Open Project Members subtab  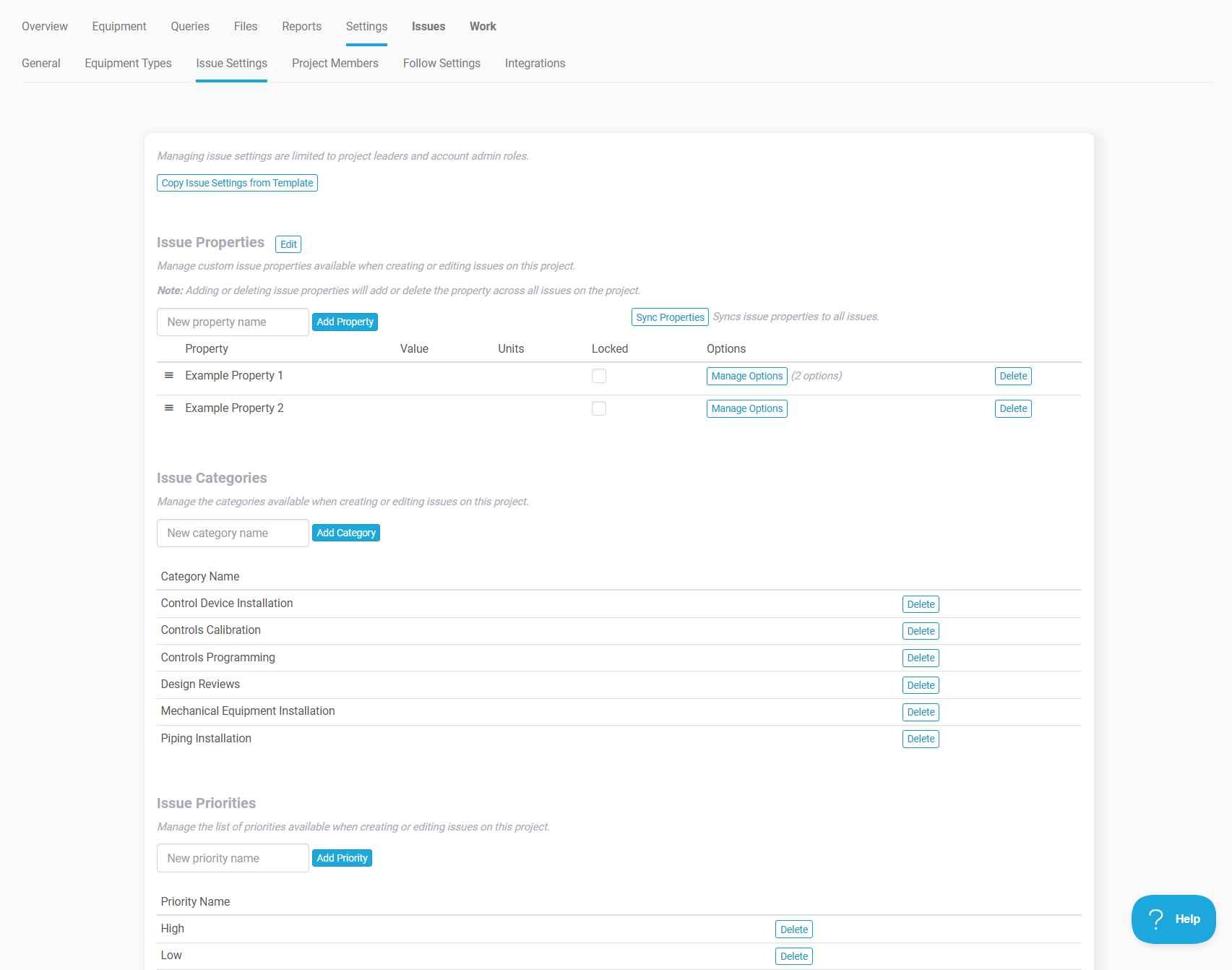coord(335,64)
